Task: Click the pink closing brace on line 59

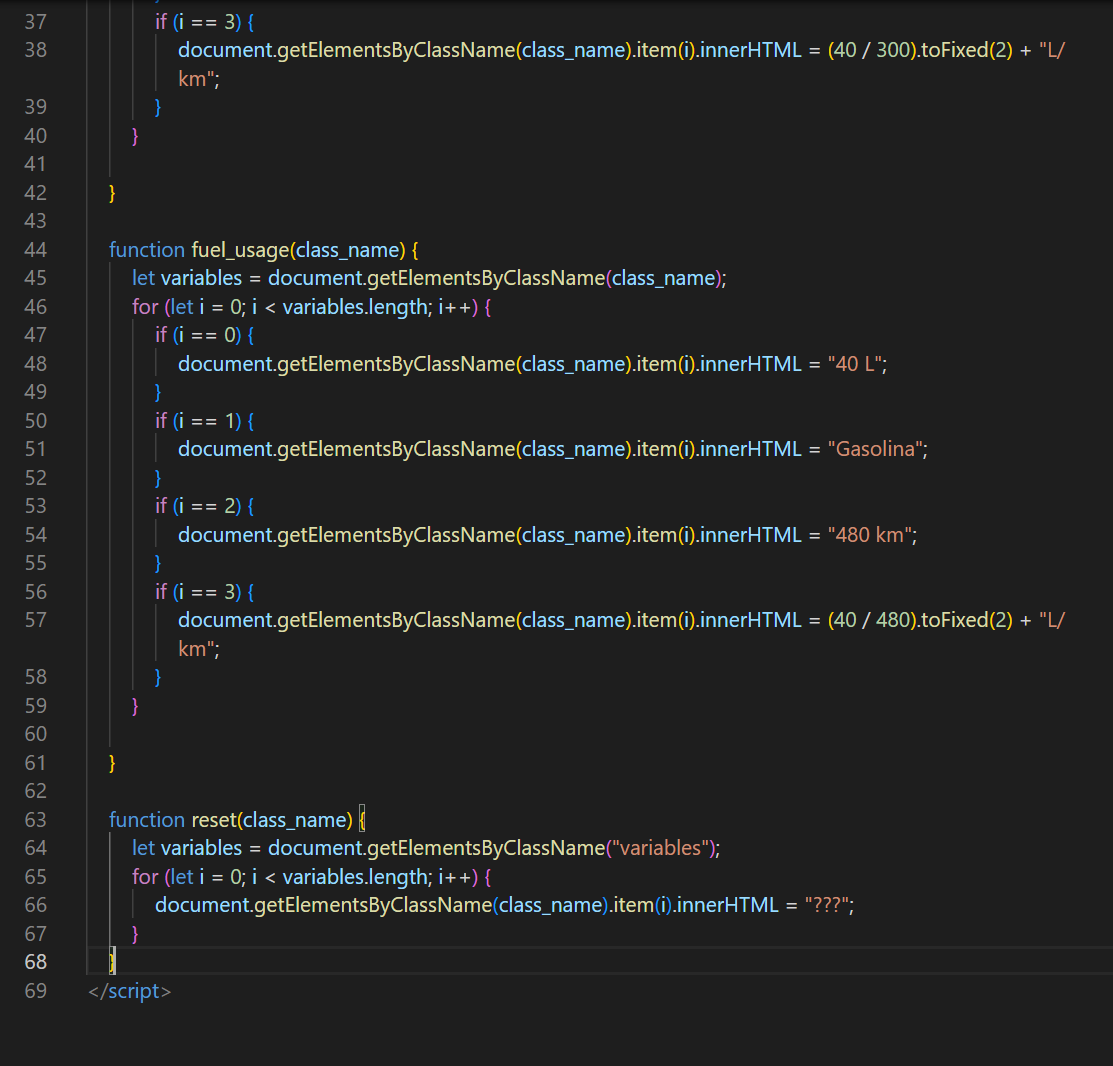Action: [x=135, y=706]
